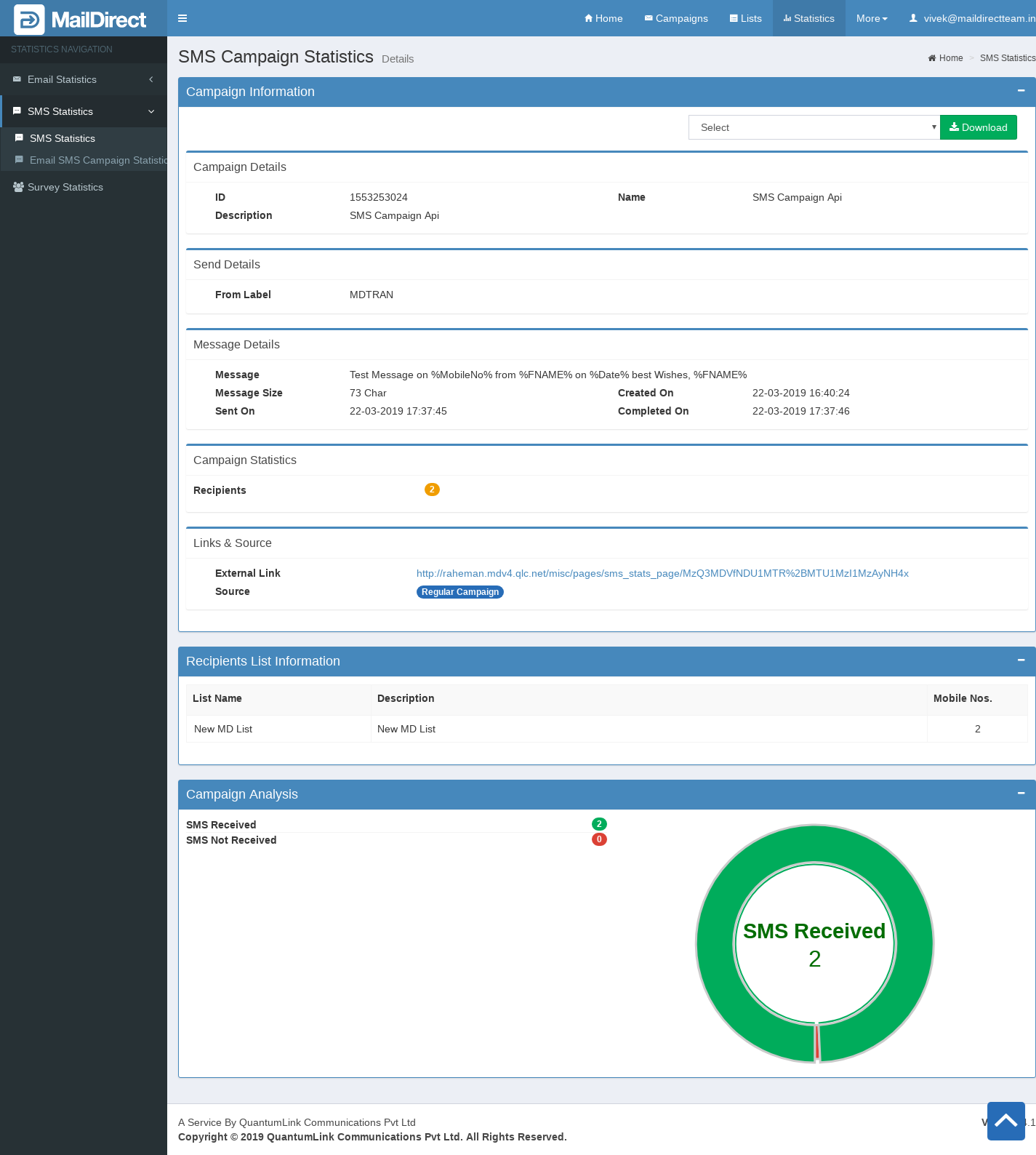Viewport: 1036px width, 1155px height.
Task: Click the green SMS Received count badge
Action: (599, 824)
